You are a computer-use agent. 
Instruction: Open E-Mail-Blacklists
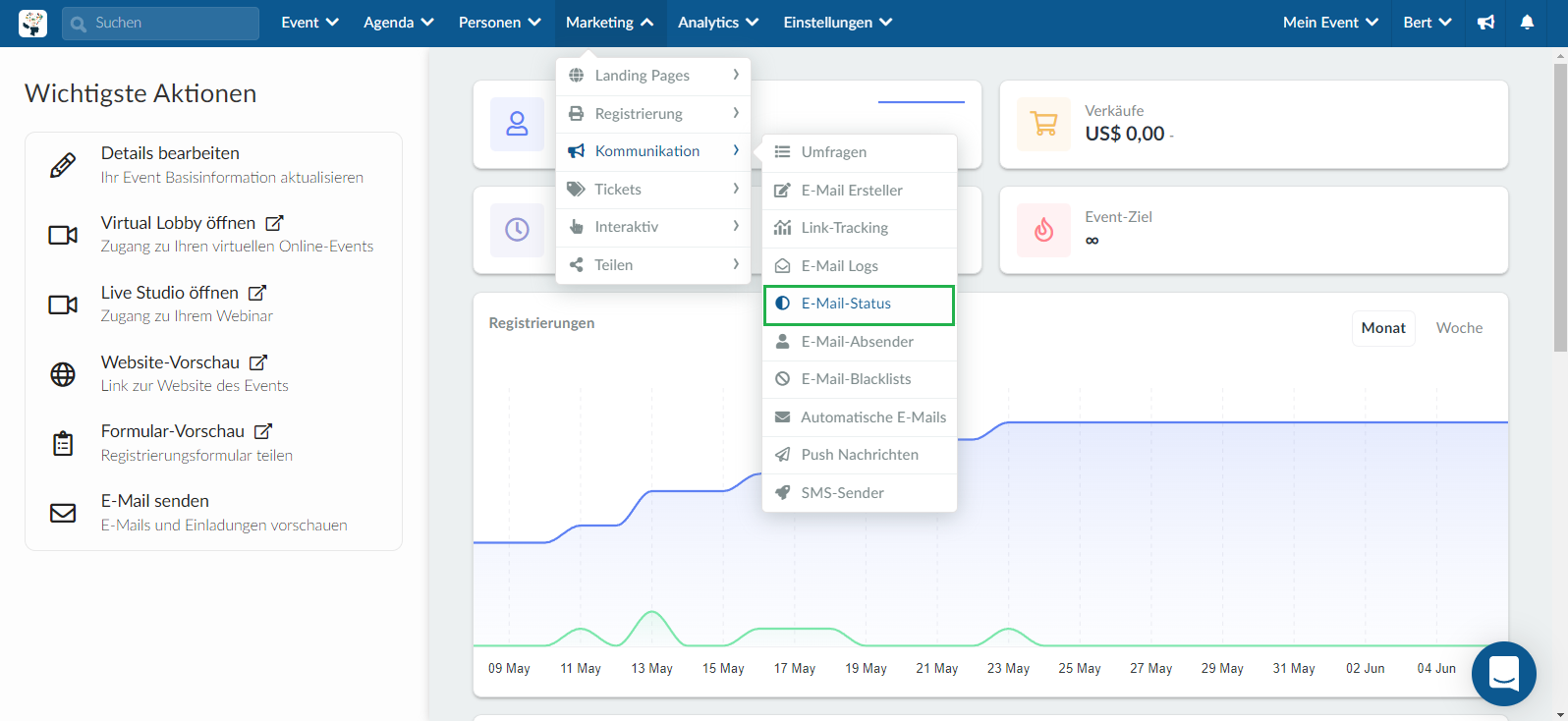tap(860, 379)
